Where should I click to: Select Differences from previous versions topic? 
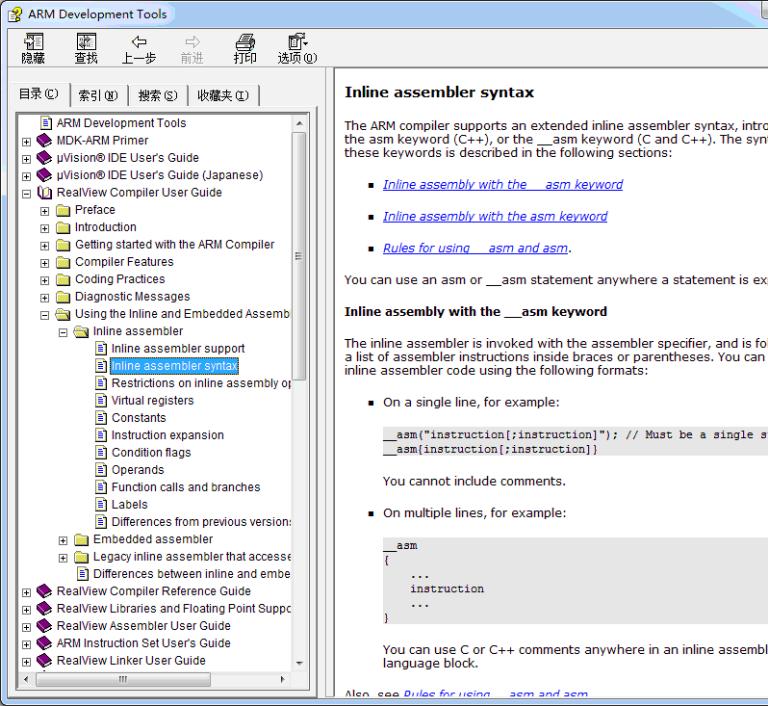(x=201, y=522)
